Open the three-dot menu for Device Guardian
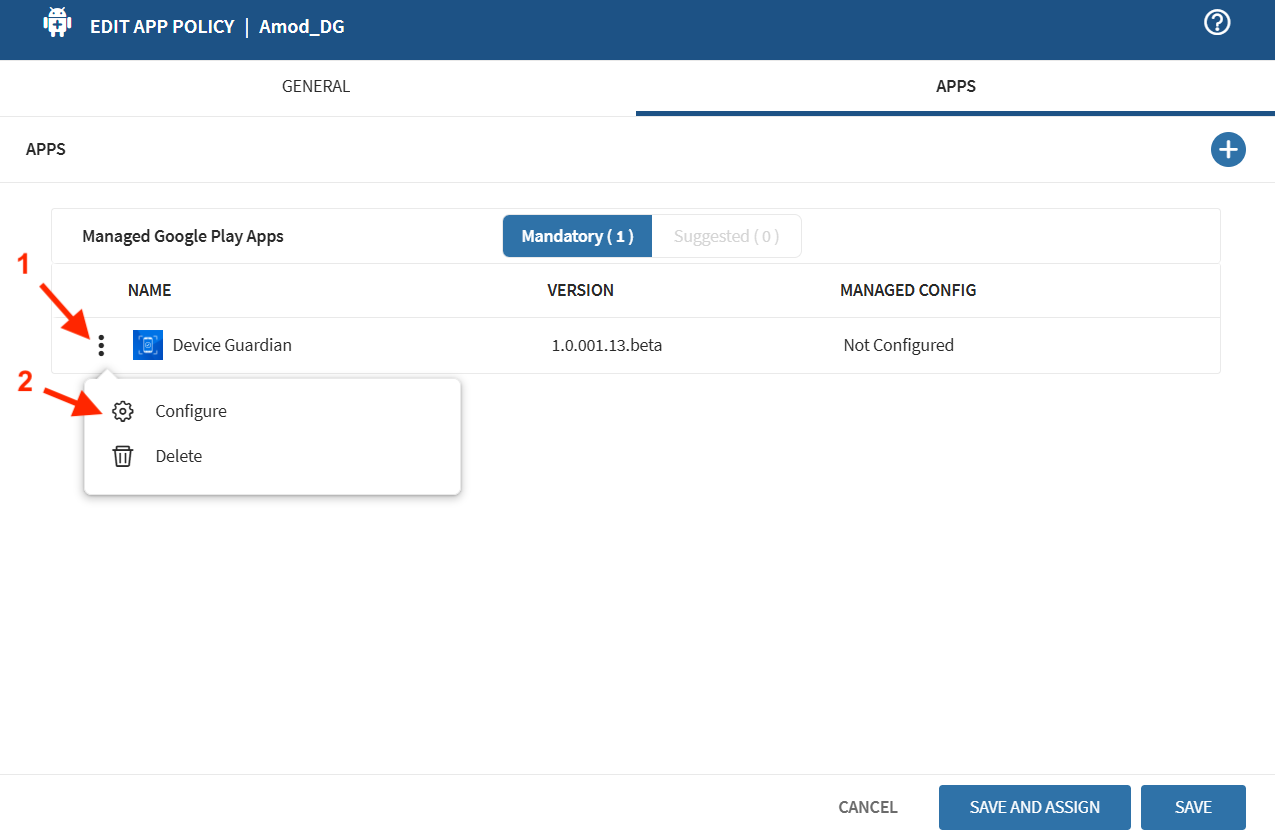This screenshot has width=1275, height=837. pyautogui.click(x=101, y=346)
